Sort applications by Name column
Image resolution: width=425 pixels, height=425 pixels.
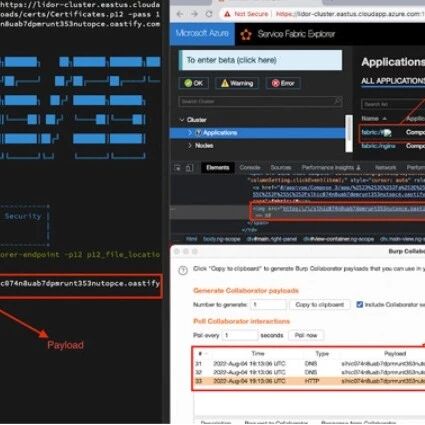click(374, 119)
